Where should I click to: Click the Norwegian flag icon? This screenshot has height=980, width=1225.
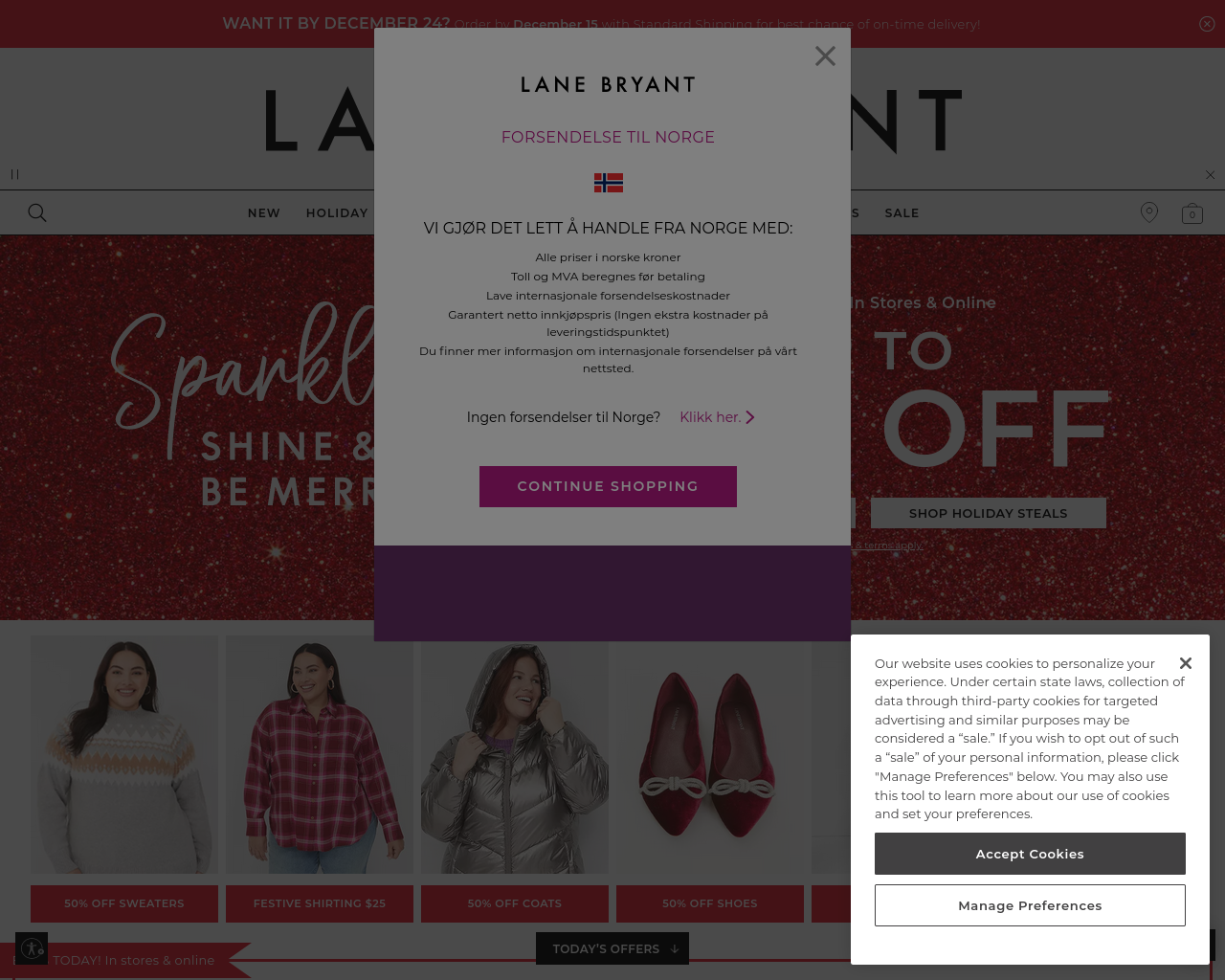608,183
